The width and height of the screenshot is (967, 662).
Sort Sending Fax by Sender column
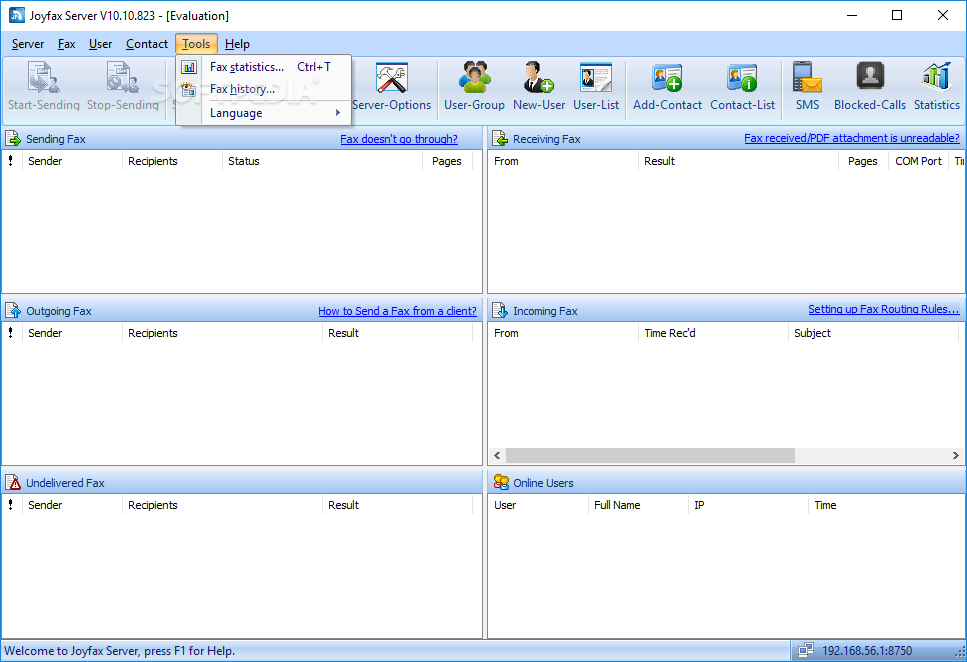(x=73, y=161)
